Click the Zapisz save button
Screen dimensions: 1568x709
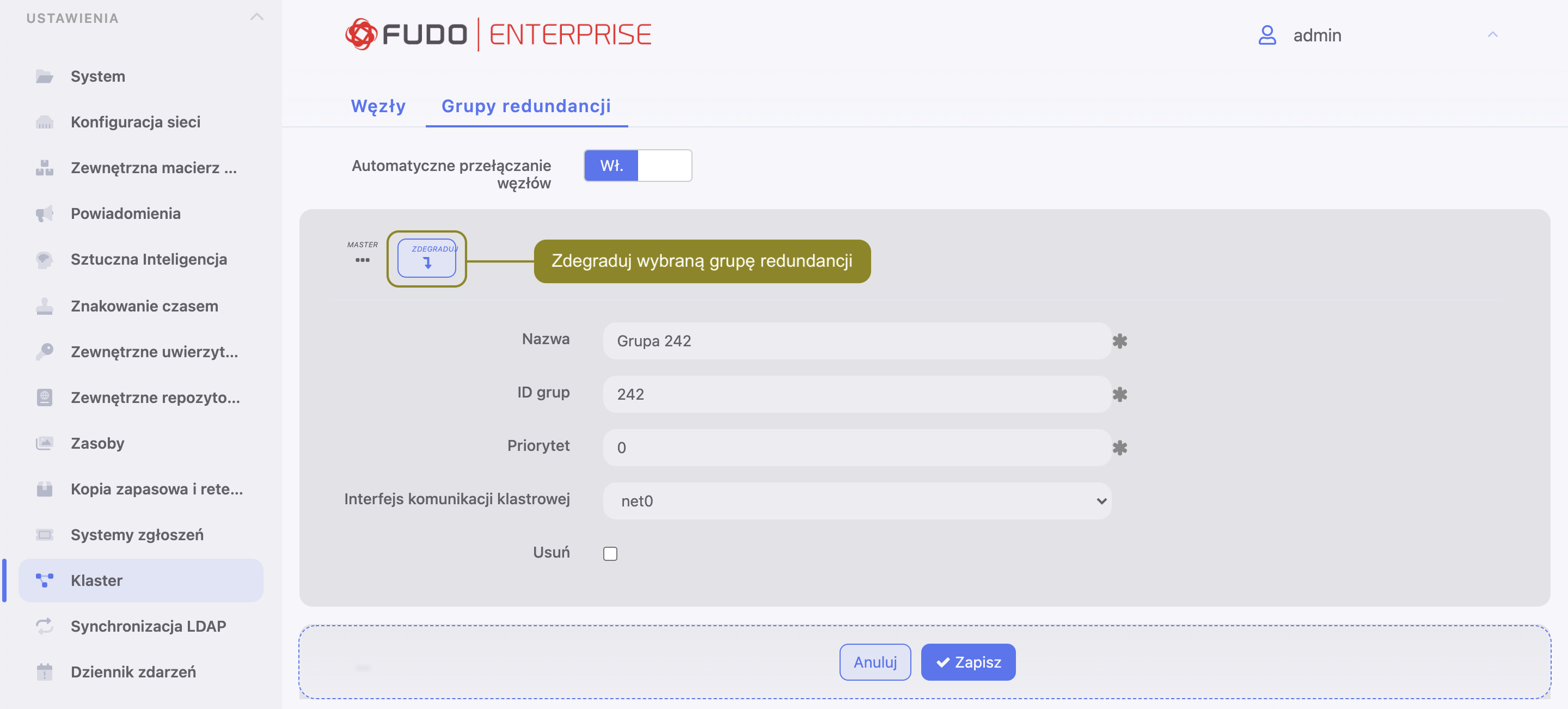click(x=968, y=662)
